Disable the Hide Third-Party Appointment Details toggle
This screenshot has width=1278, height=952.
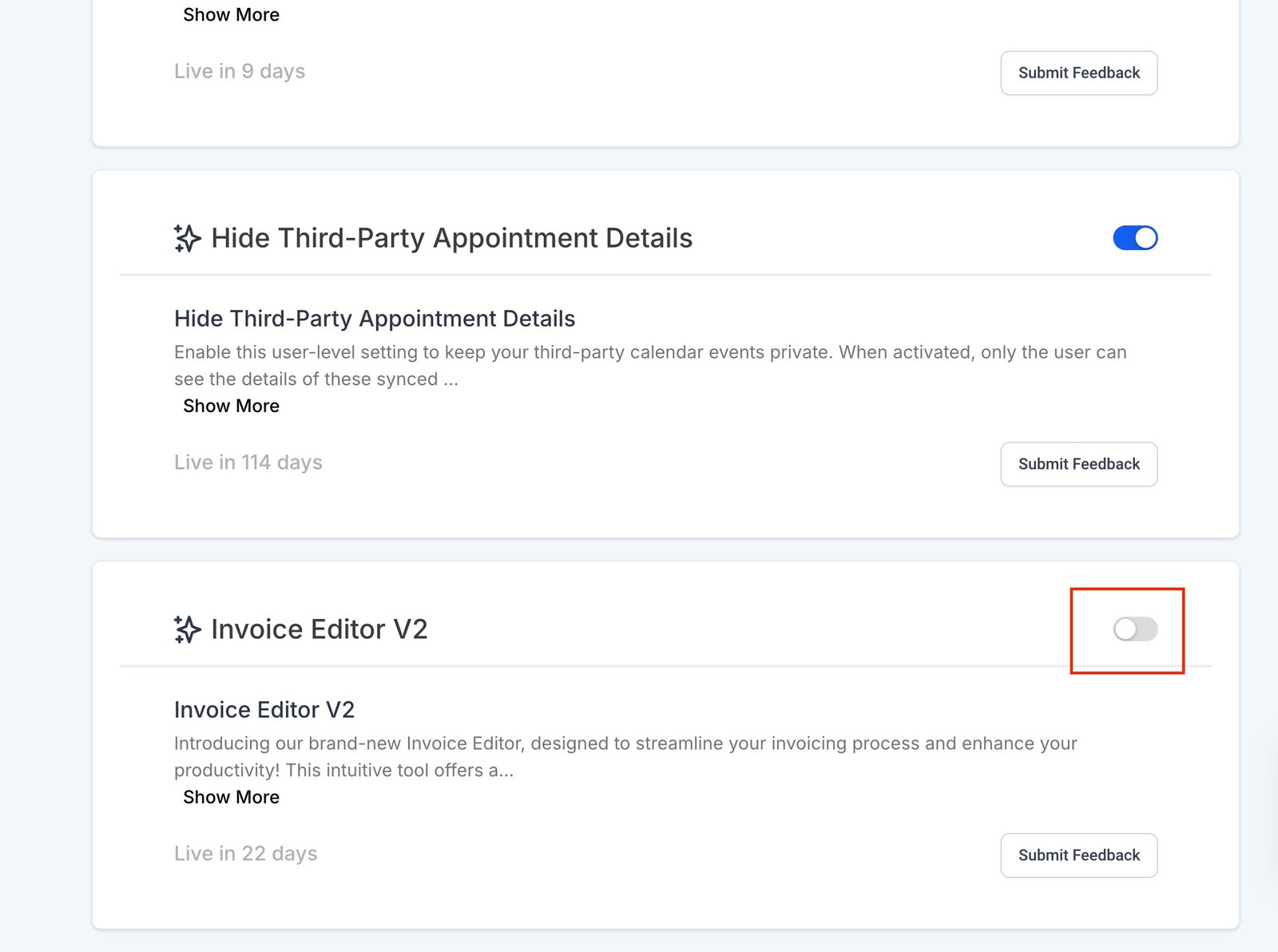click(1135, 238)
